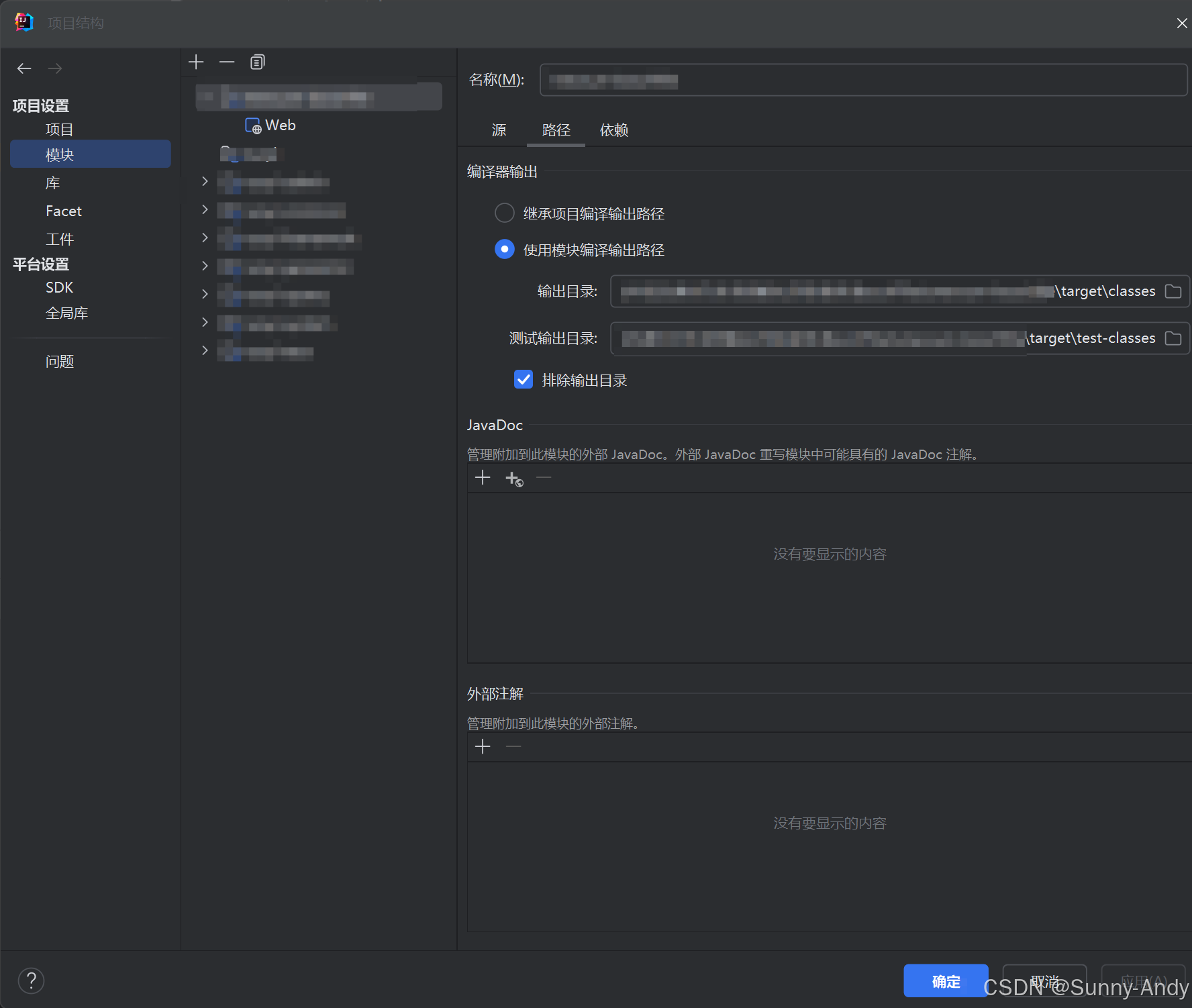Select 使用模块编译输出路径 radio button

504,249
